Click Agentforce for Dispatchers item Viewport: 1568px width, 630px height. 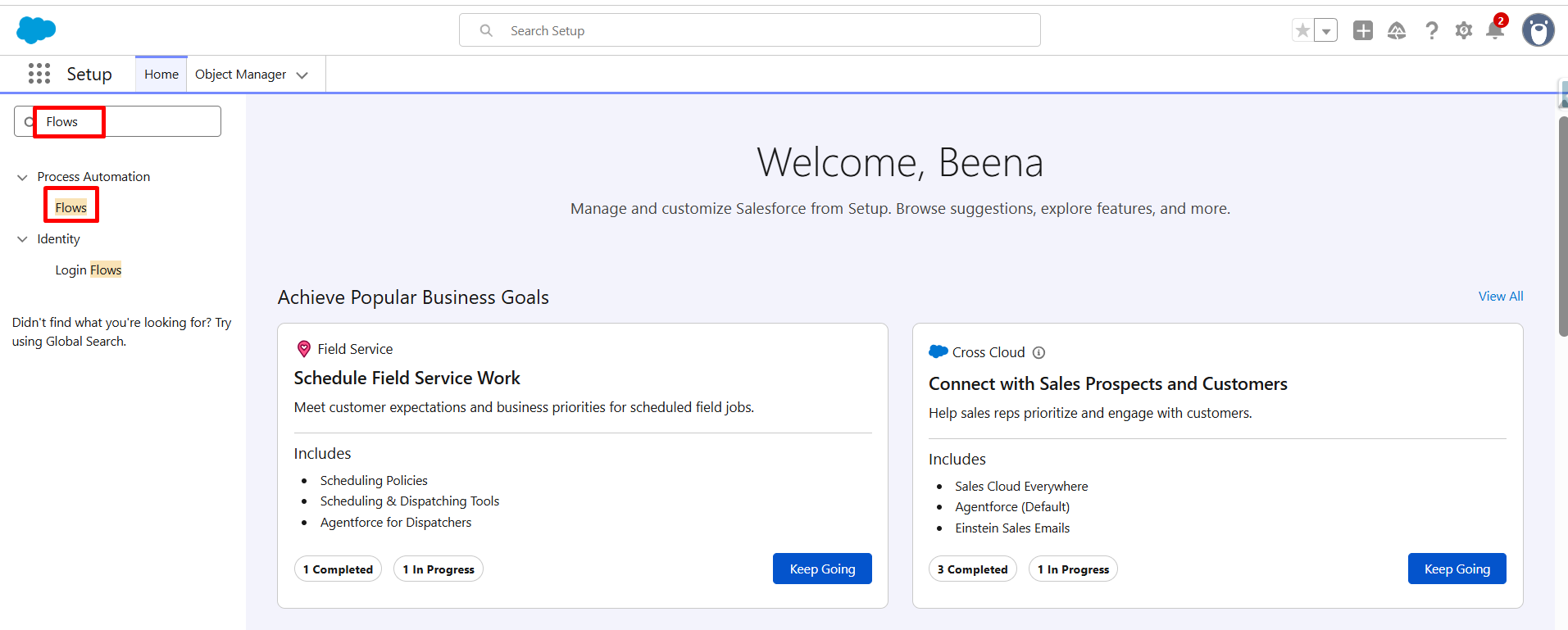click(x=396, y=522)
